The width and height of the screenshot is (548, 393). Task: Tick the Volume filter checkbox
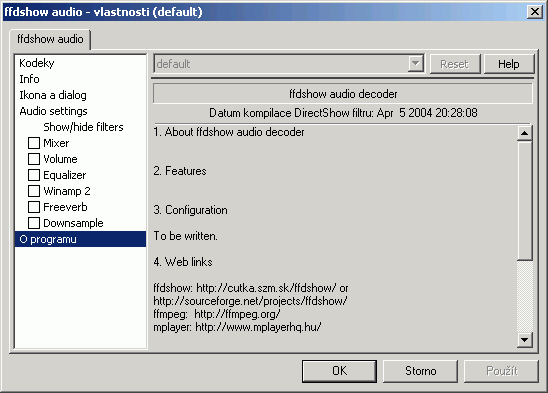[x=34, y=159]
